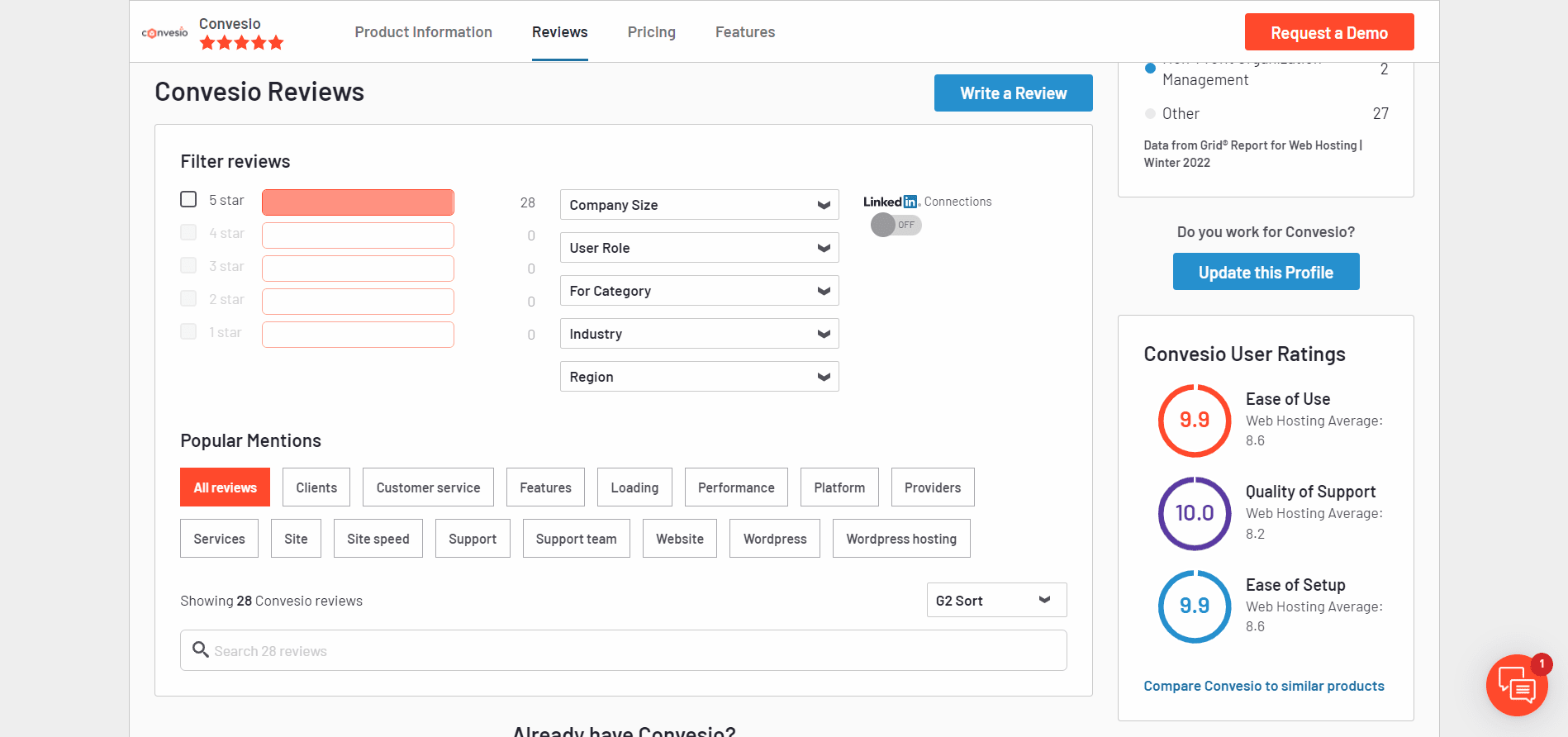1568x737 pixels.
Task: Click the Convesio product name in header
Action: 230,24
